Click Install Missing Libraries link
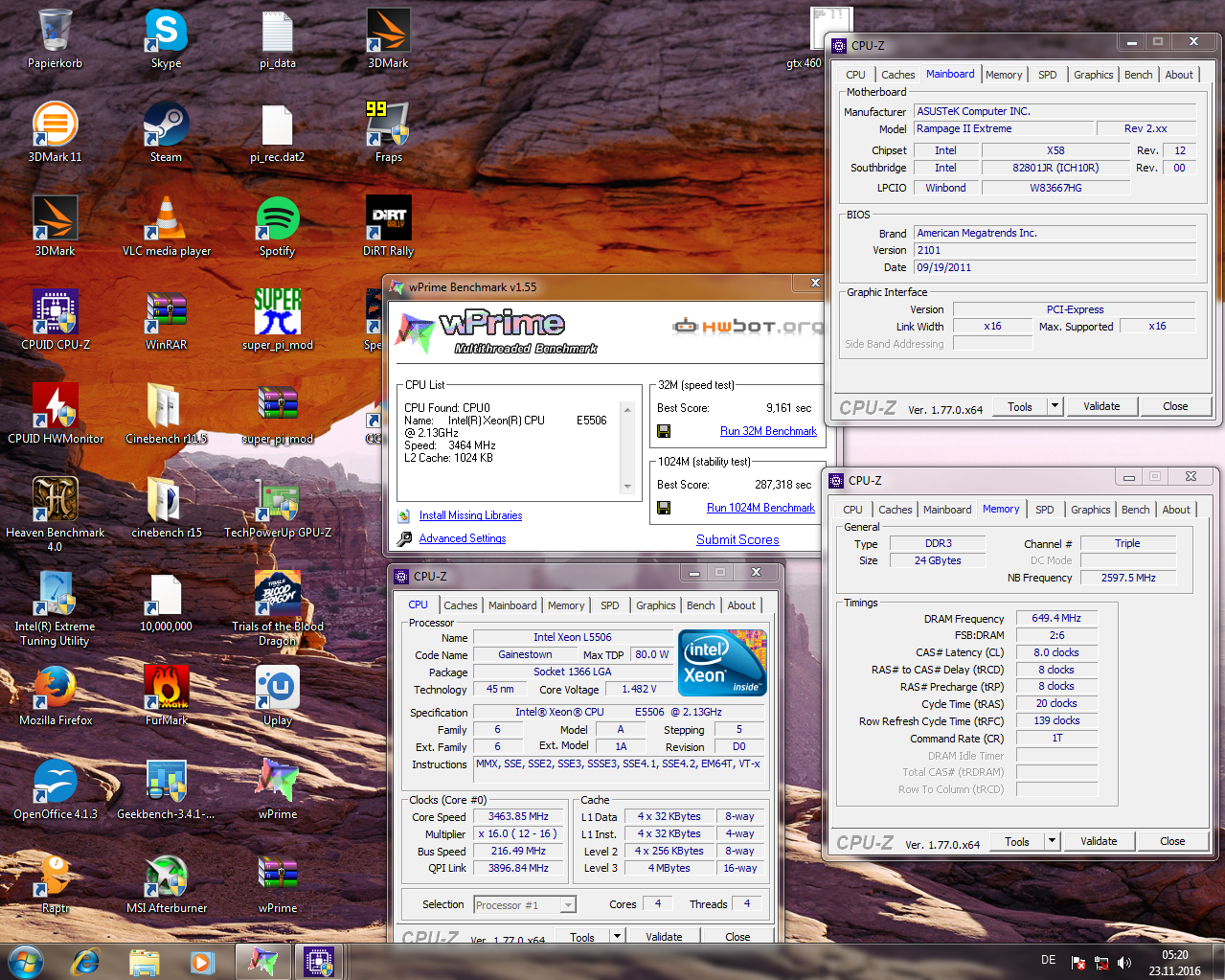This screenshot has width=1225, height=980. coord(470,515)
